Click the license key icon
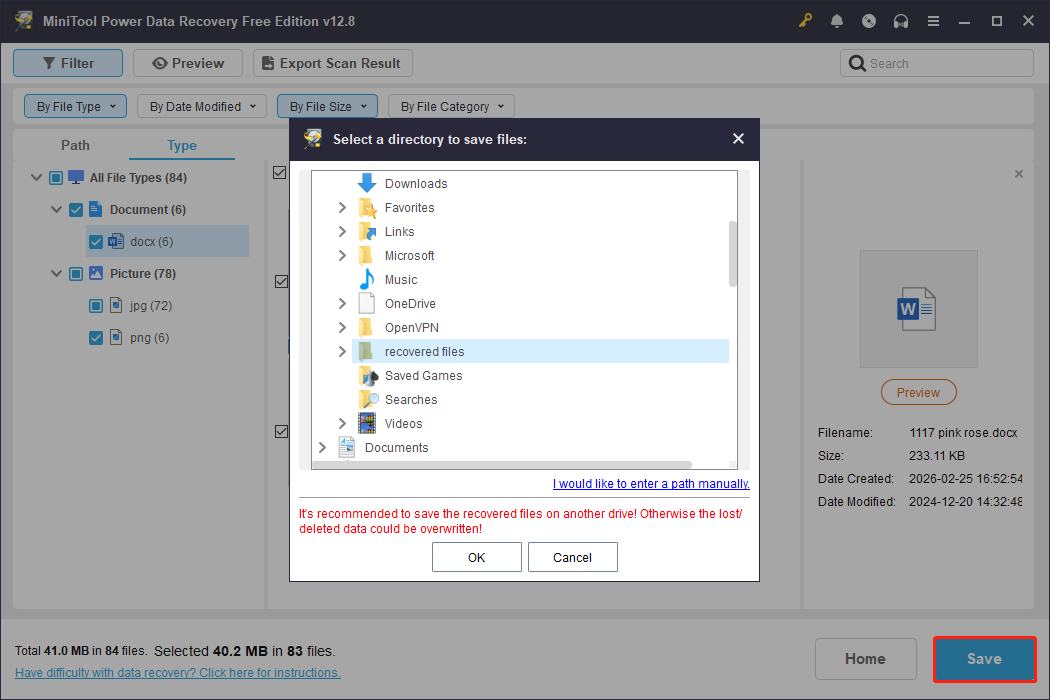Image resolution: width=1050 pixels, height=700 pixels. coord(805,20)
